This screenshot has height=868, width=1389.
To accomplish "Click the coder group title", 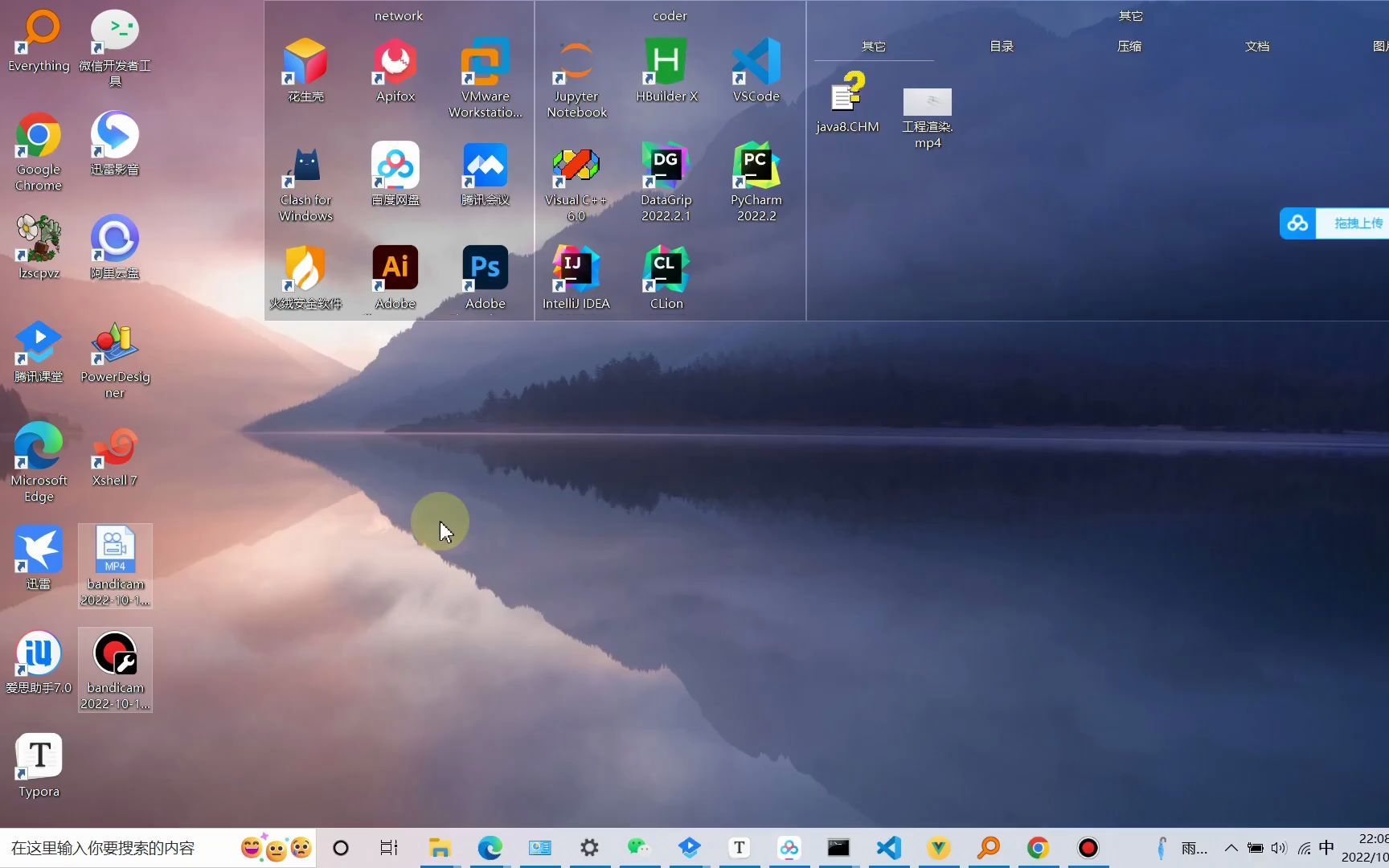I will pos(670,15).
